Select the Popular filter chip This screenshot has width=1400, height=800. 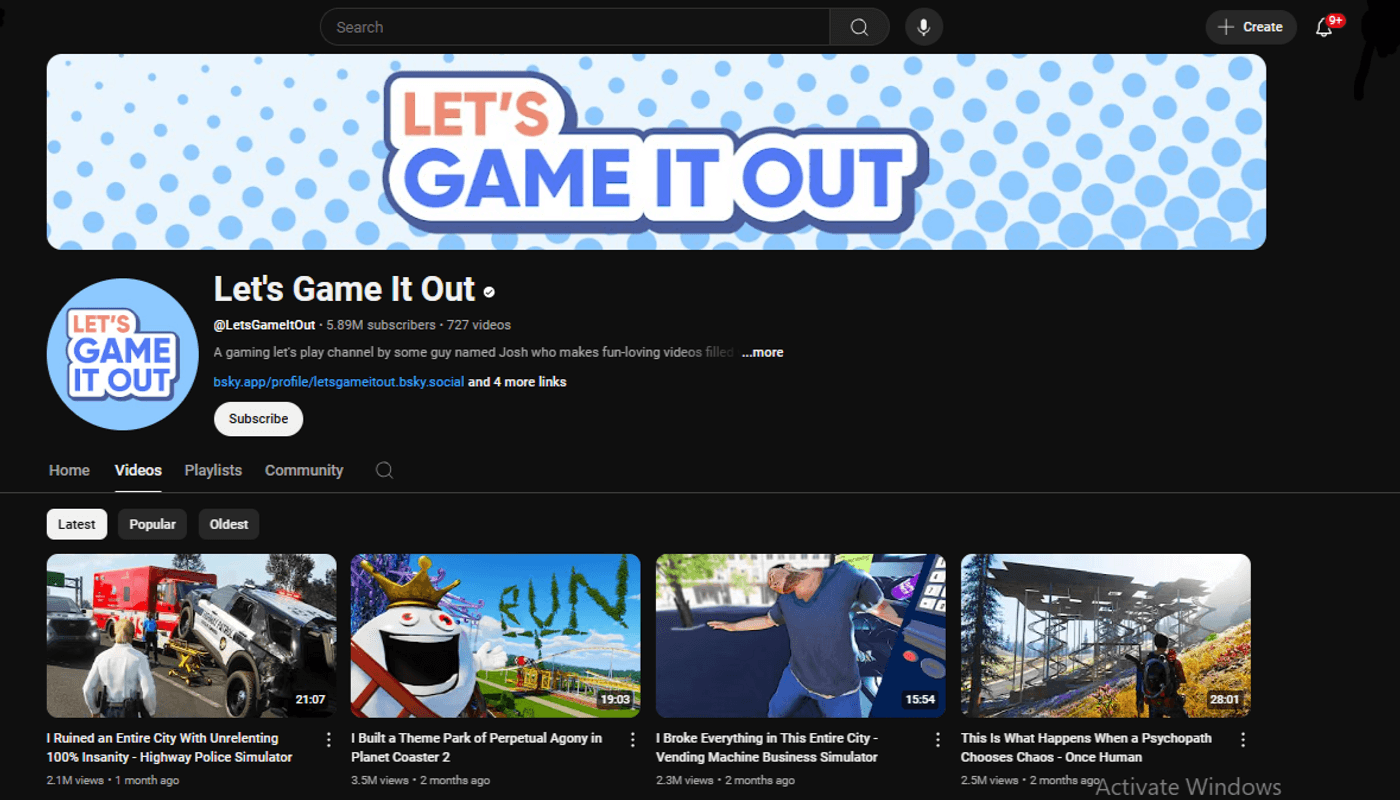[152, 523]
